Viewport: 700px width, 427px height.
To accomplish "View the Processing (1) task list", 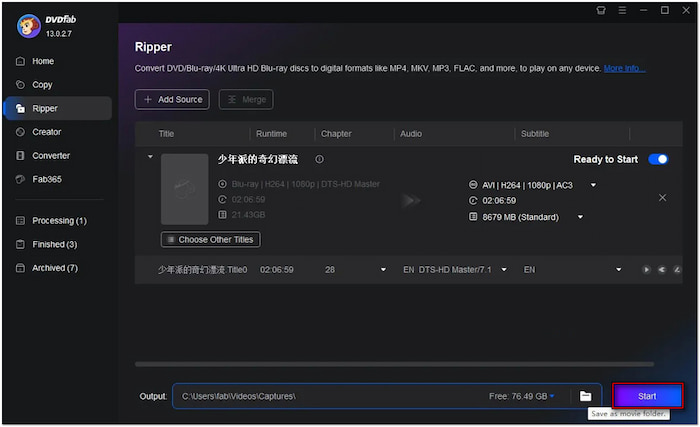I will coord(59,221).
